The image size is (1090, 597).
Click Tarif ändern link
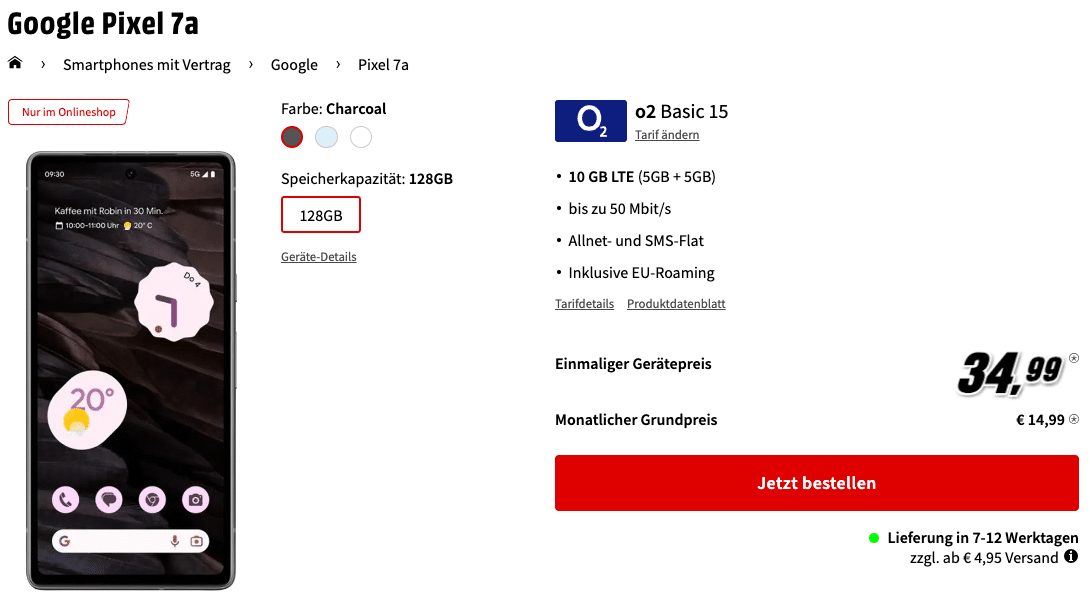click(x=667, y=135)
